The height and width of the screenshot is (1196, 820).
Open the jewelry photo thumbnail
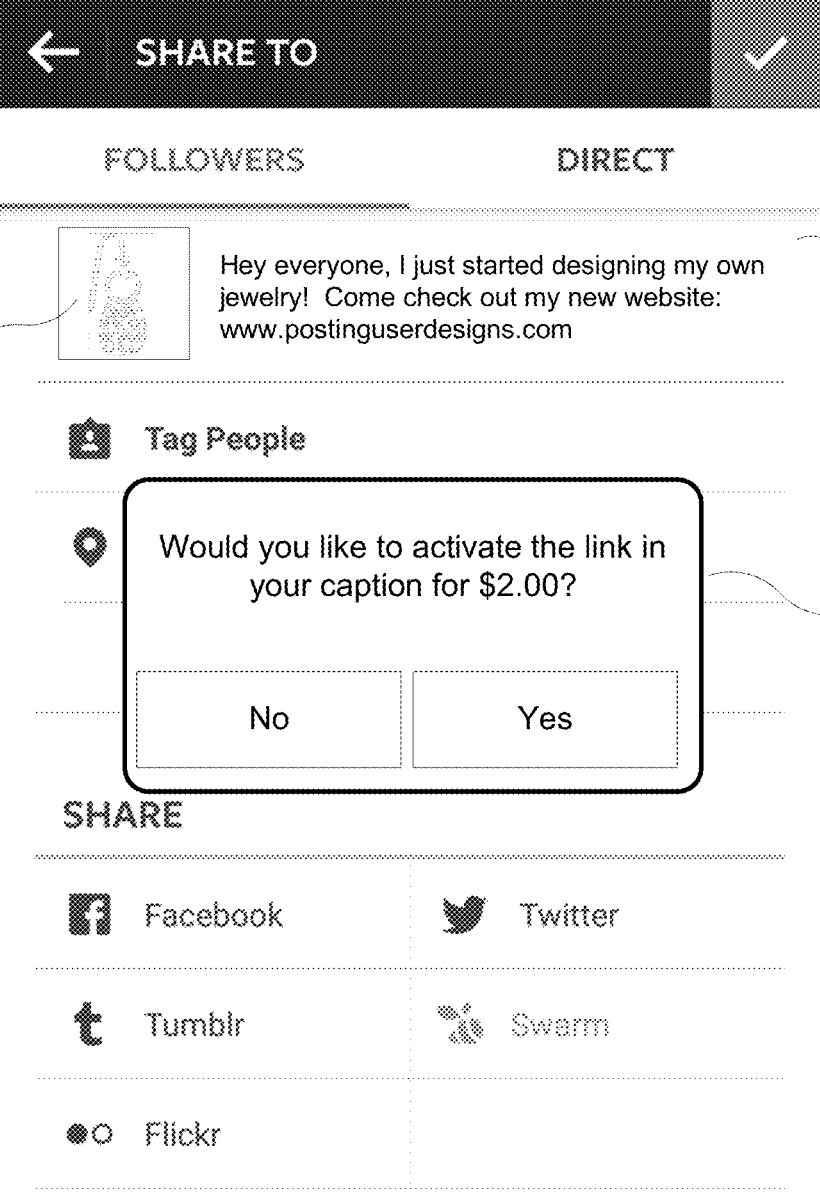[x=124, y=292]
